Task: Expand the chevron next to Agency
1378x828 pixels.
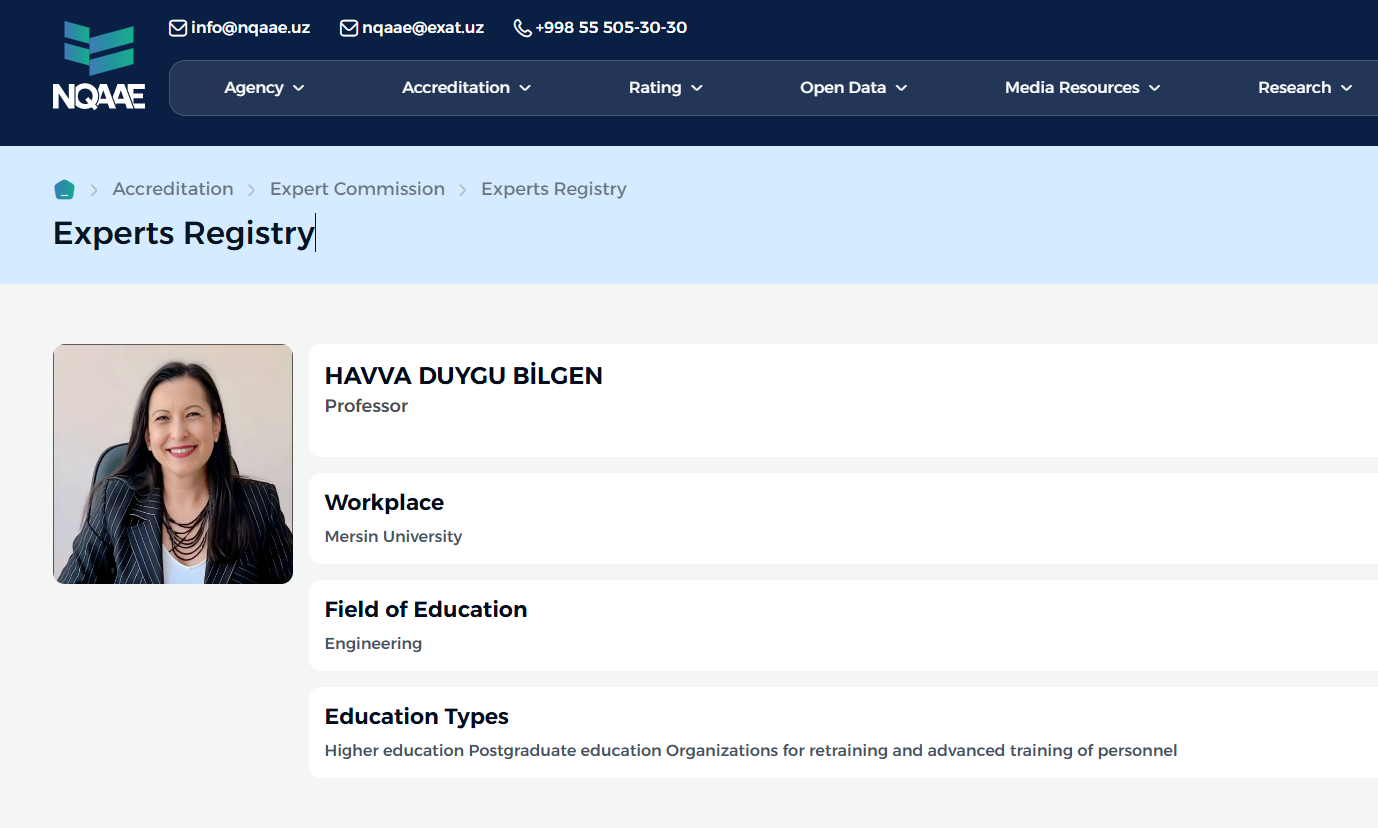Action: coord(298,88)
